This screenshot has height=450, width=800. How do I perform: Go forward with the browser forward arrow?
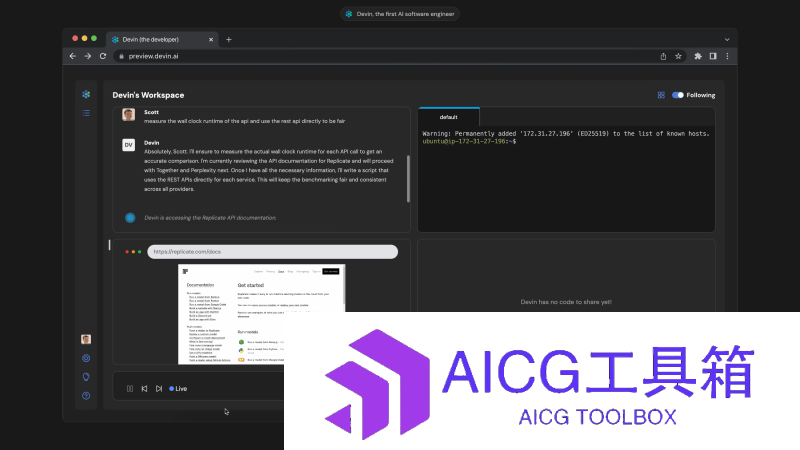[88, 56]
